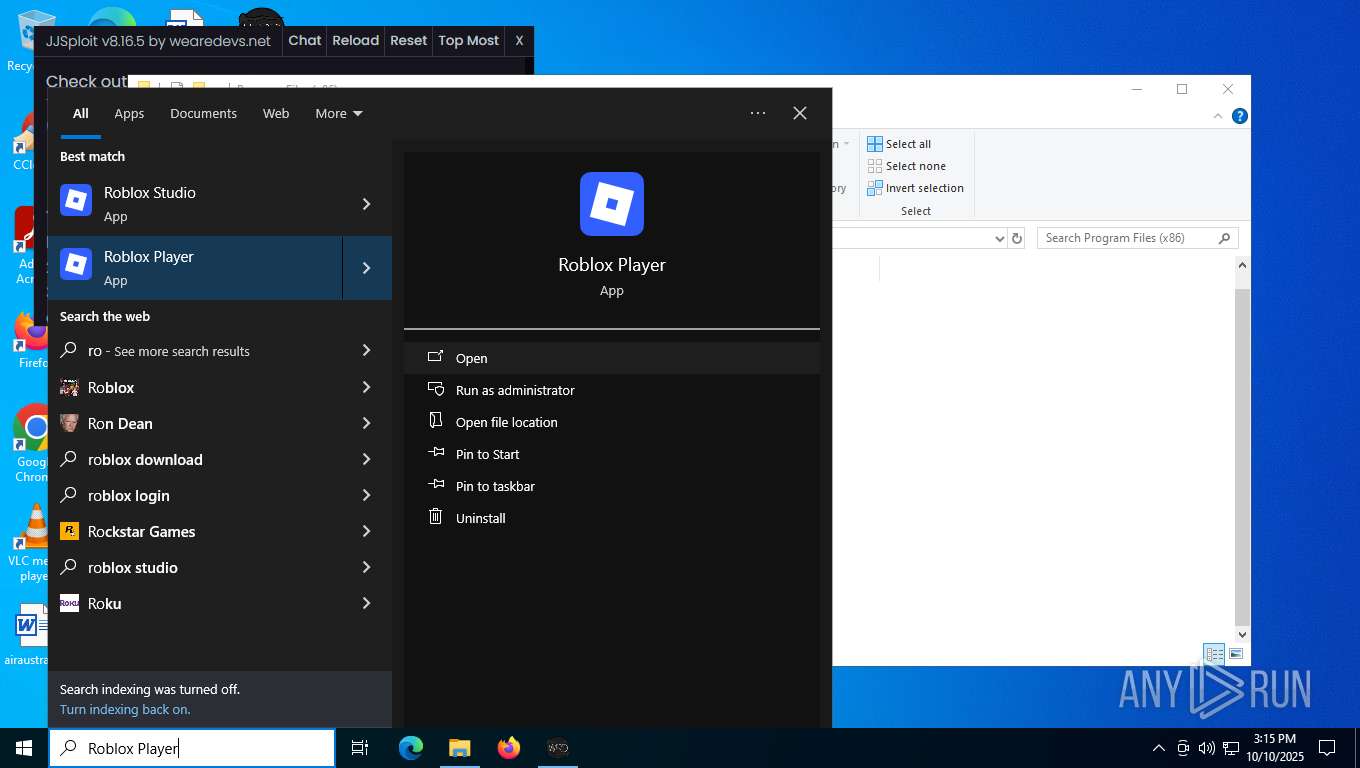The width and height of the screenshot is (1360, 768).
Task: Click Search Program Files (x86) box
Action: click(x=1137, y=238)
